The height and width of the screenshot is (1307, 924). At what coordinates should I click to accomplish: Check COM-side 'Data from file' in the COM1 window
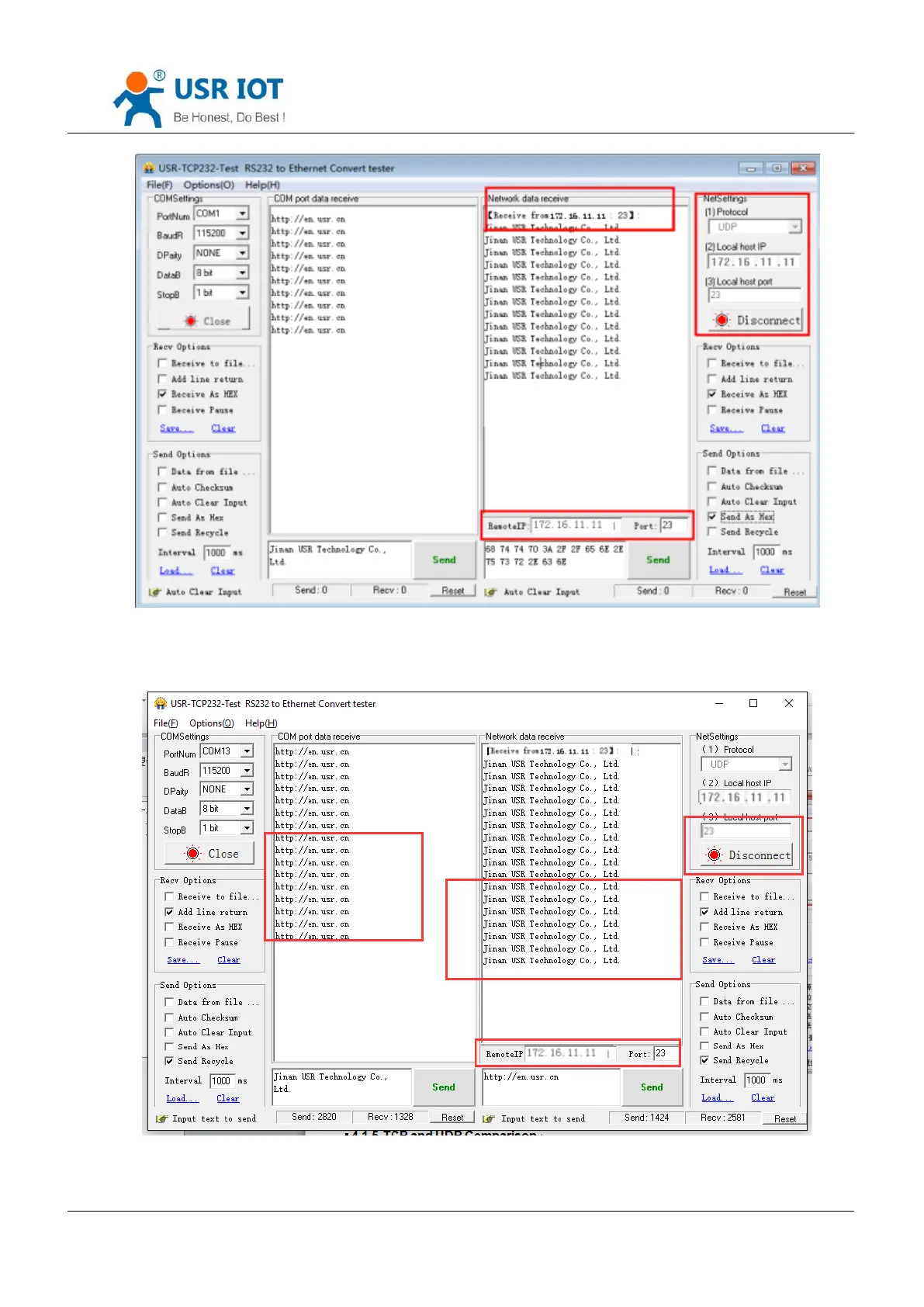coord(162,472)
